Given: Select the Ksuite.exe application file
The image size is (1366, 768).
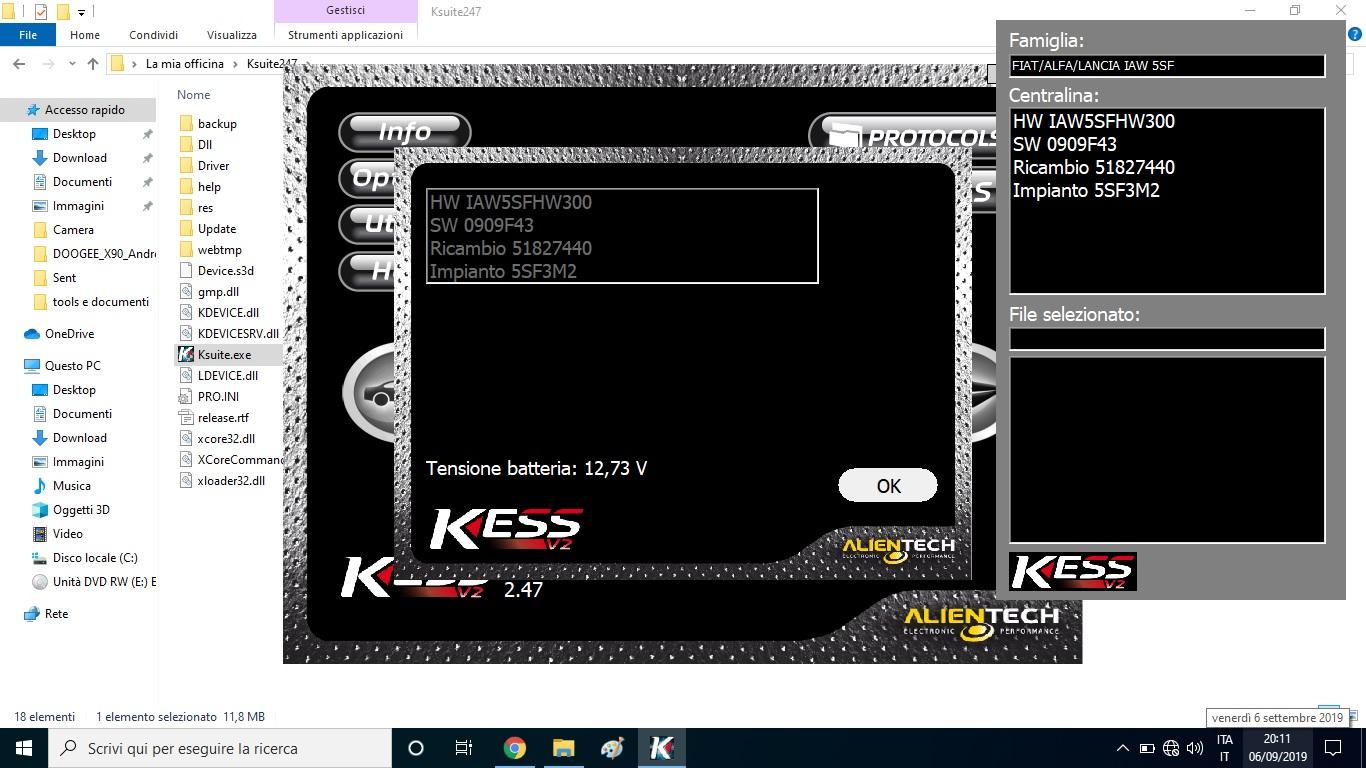Looking at the screenshot, I should point(224,354).
